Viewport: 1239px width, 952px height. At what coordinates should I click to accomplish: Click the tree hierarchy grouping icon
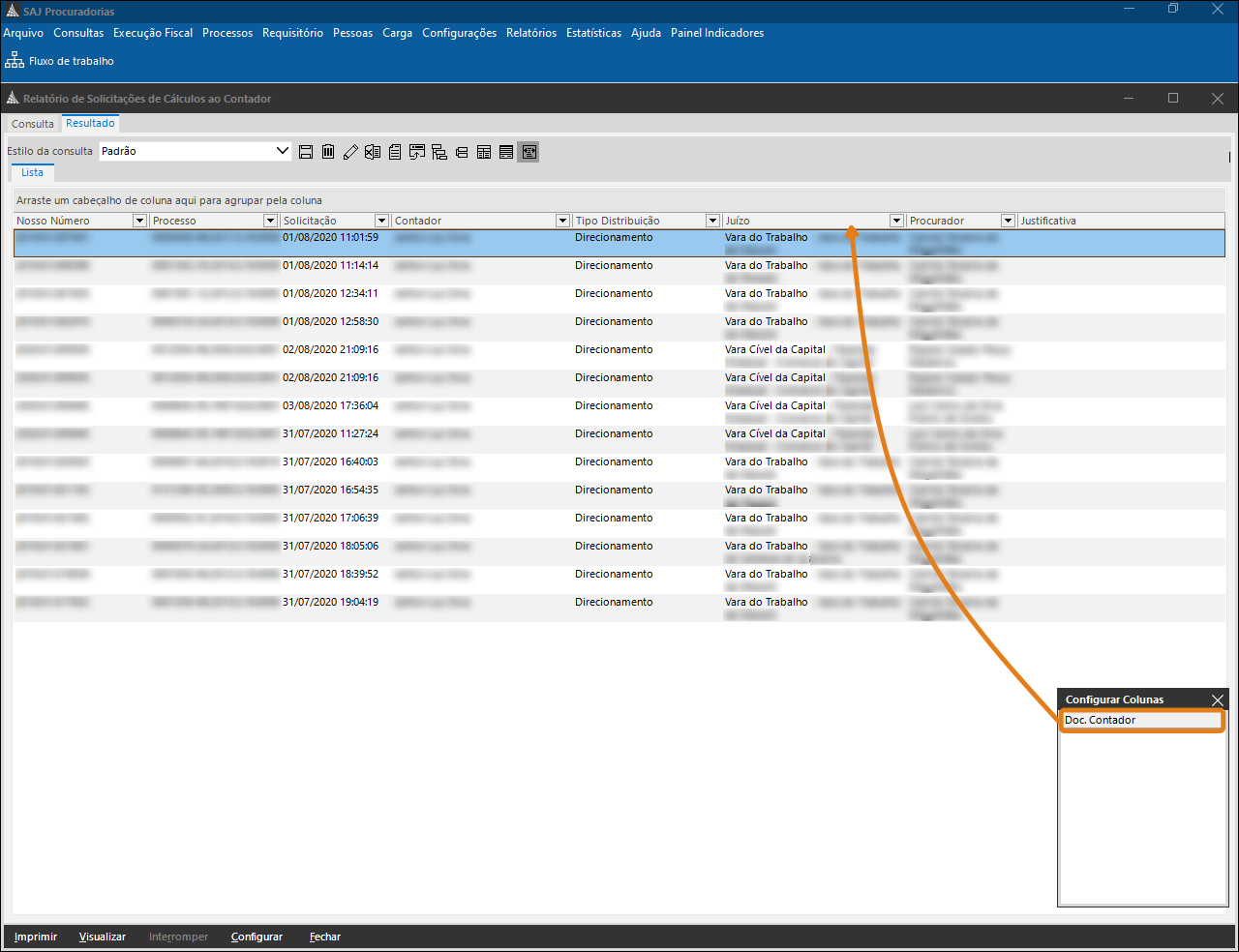(439, 152)
